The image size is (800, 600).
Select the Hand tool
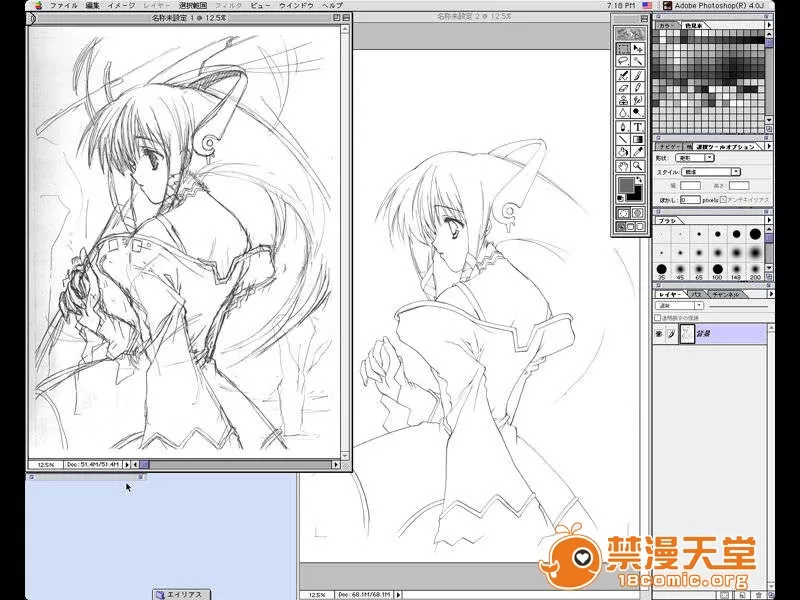point(623,165)
